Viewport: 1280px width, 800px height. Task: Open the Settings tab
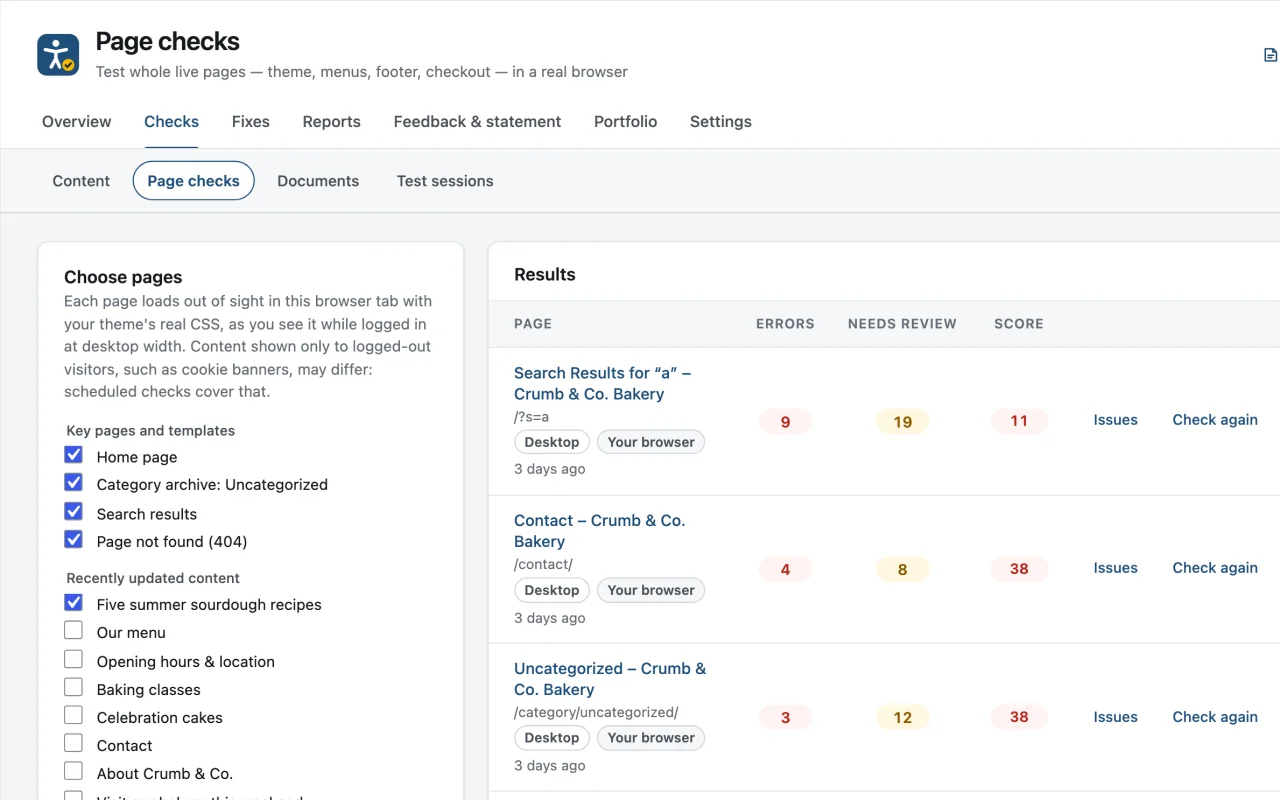pyautogui.click(x=721, y=122)
